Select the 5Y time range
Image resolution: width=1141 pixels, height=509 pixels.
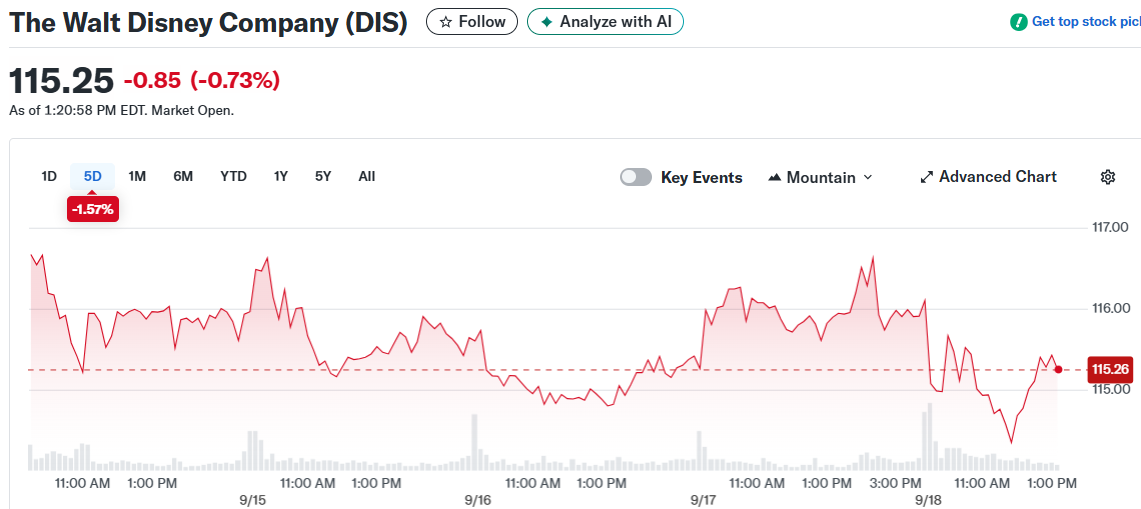point(323,176)
